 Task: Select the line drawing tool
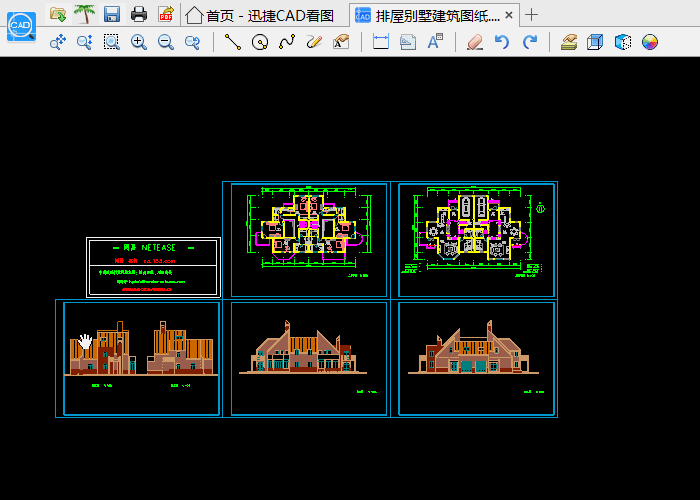click(x=233, y=42)
